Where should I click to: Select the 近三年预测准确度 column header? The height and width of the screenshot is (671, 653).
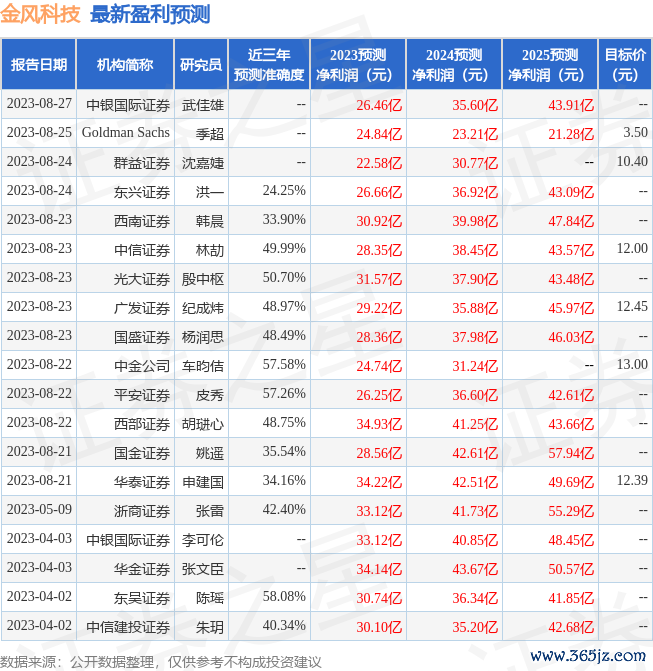coord(269,65)
